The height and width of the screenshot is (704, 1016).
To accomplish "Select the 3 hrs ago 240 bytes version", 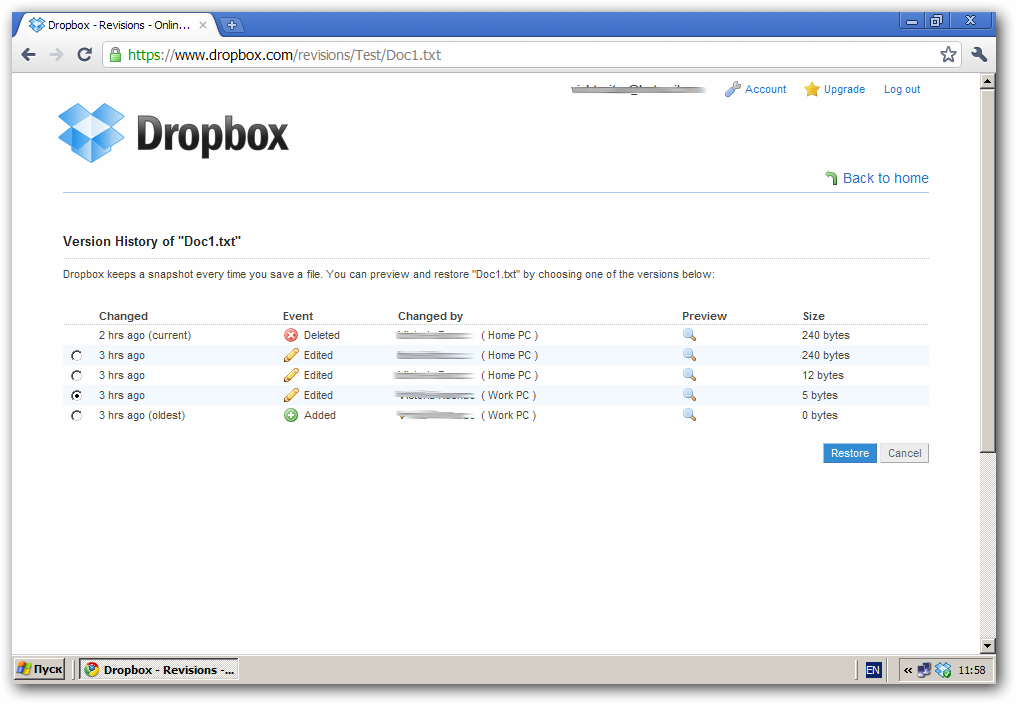I will click(76, 355).
